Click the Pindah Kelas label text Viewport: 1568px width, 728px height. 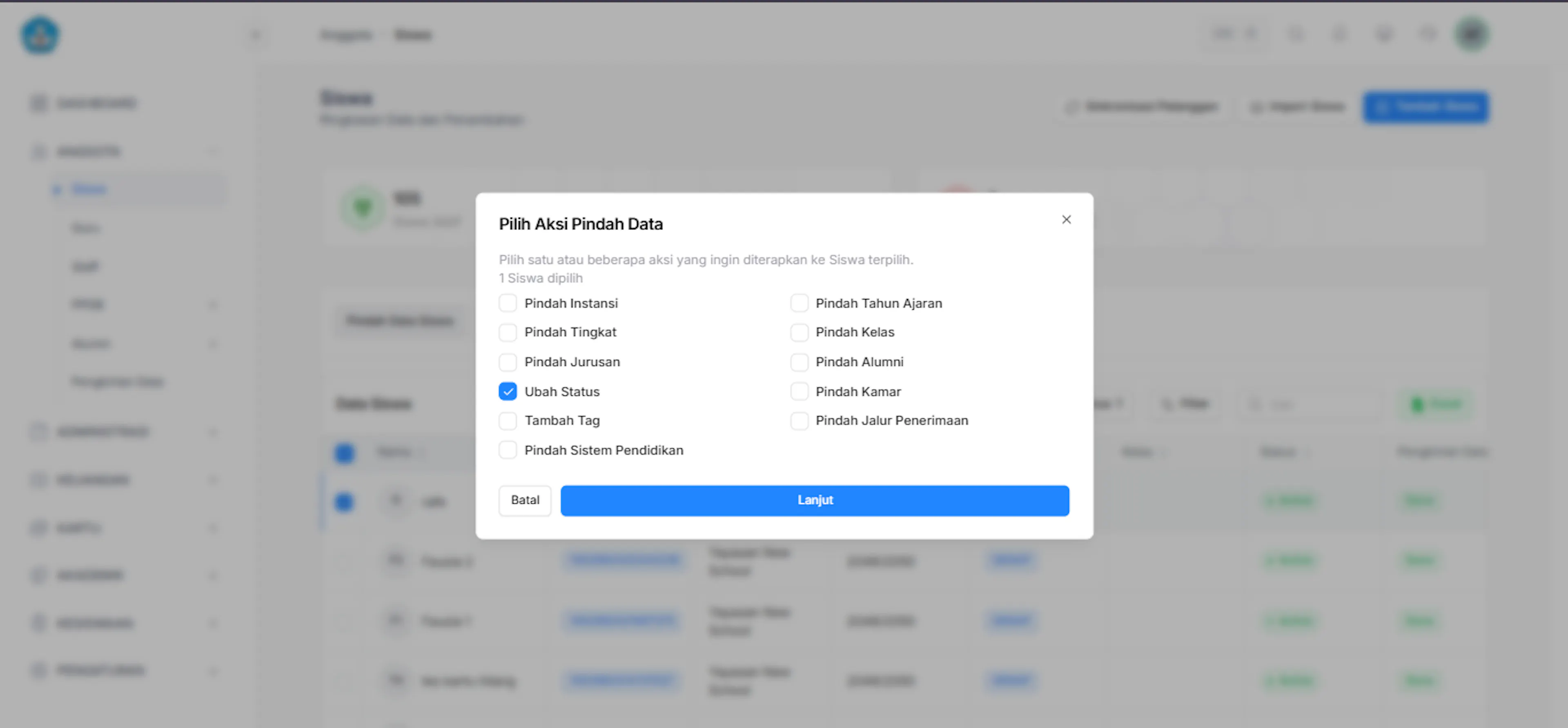855,332
